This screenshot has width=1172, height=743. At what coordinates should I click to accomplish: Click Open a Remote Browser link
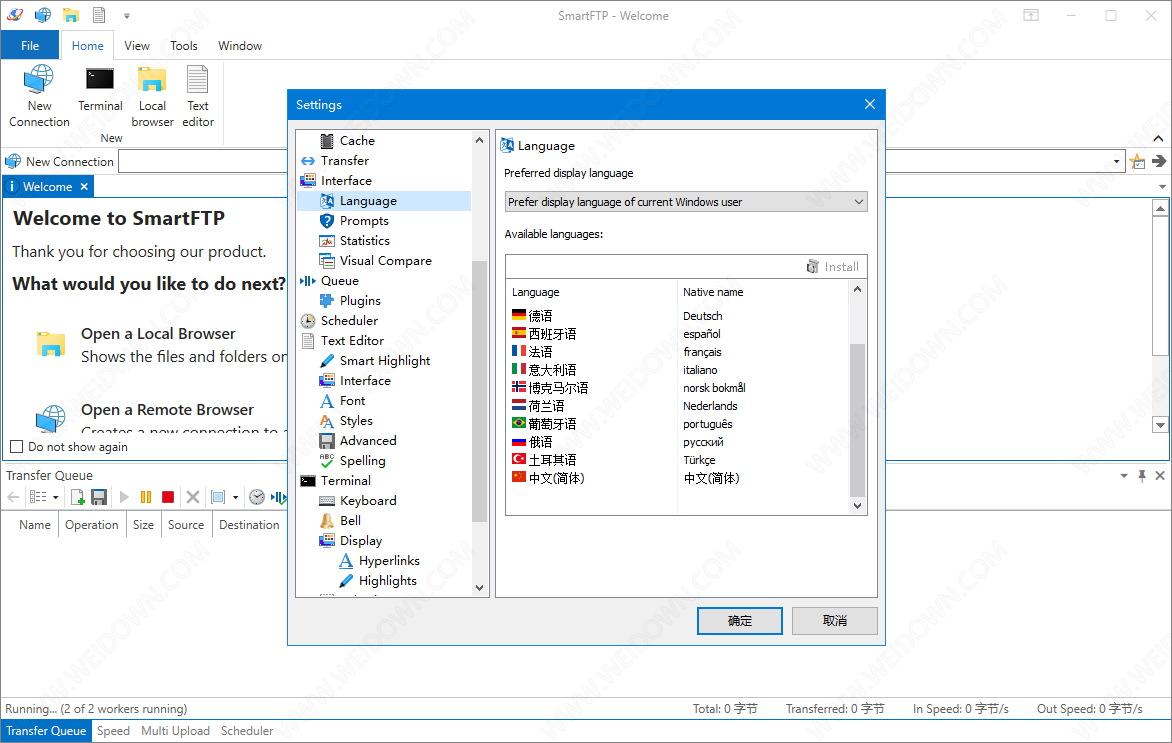167,410
